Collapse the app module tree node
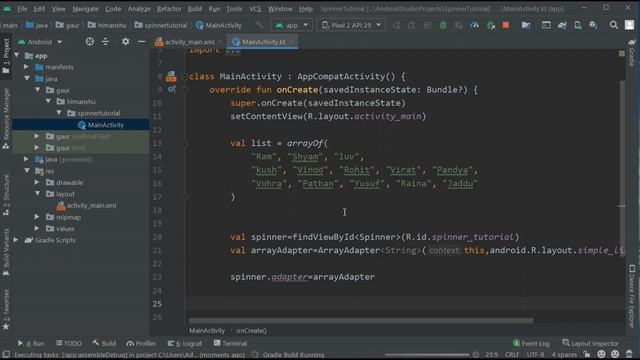 tap(17, 55)
